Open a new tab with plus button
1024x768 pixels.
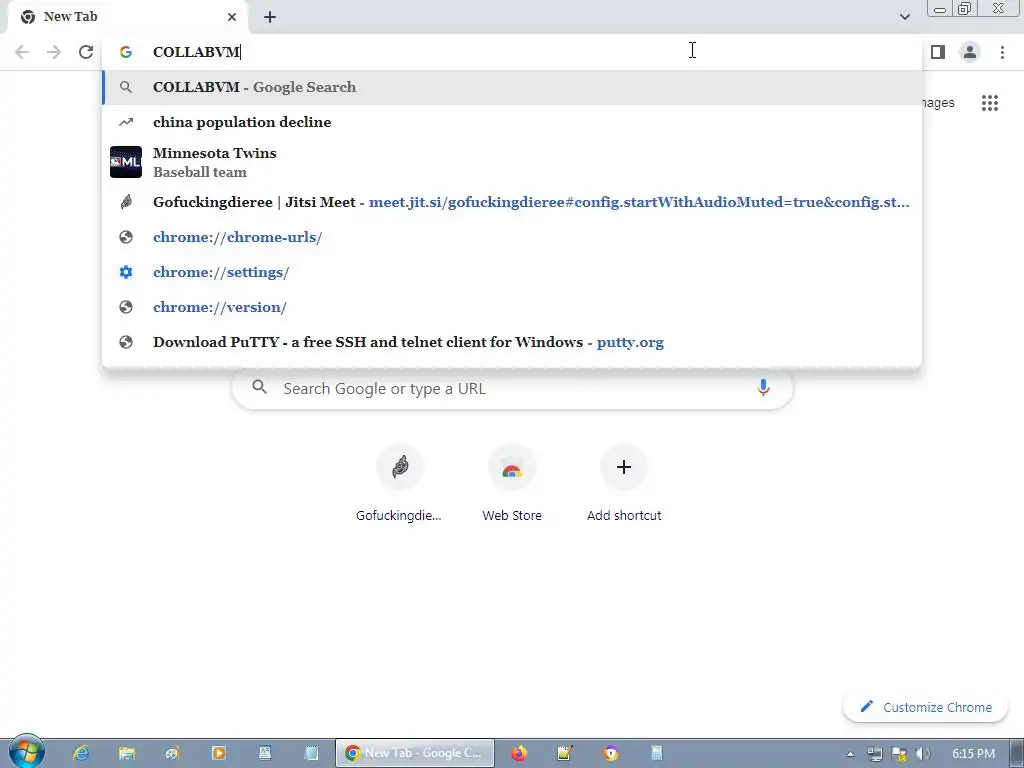pos(270,18)
